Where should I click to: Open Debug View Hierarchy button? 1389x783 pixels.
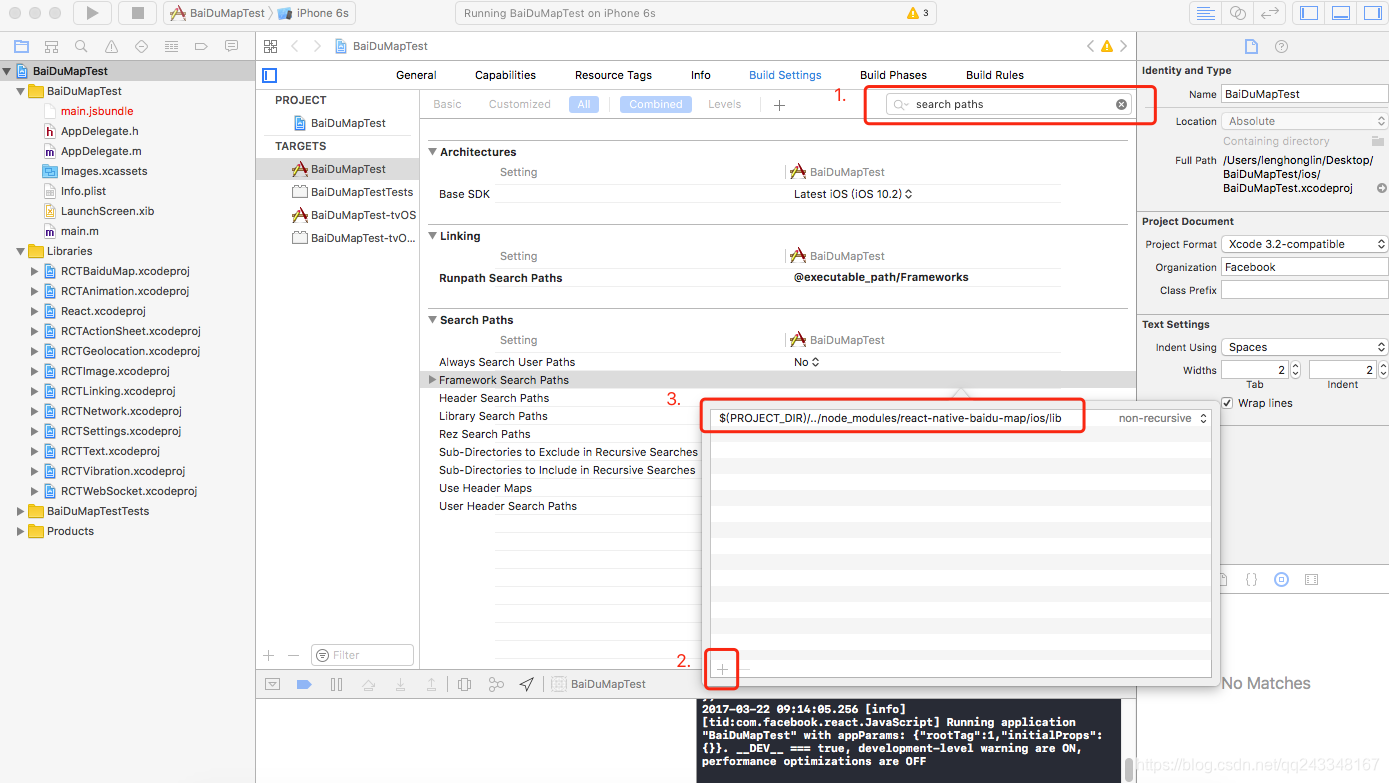[x=465, y=684]
